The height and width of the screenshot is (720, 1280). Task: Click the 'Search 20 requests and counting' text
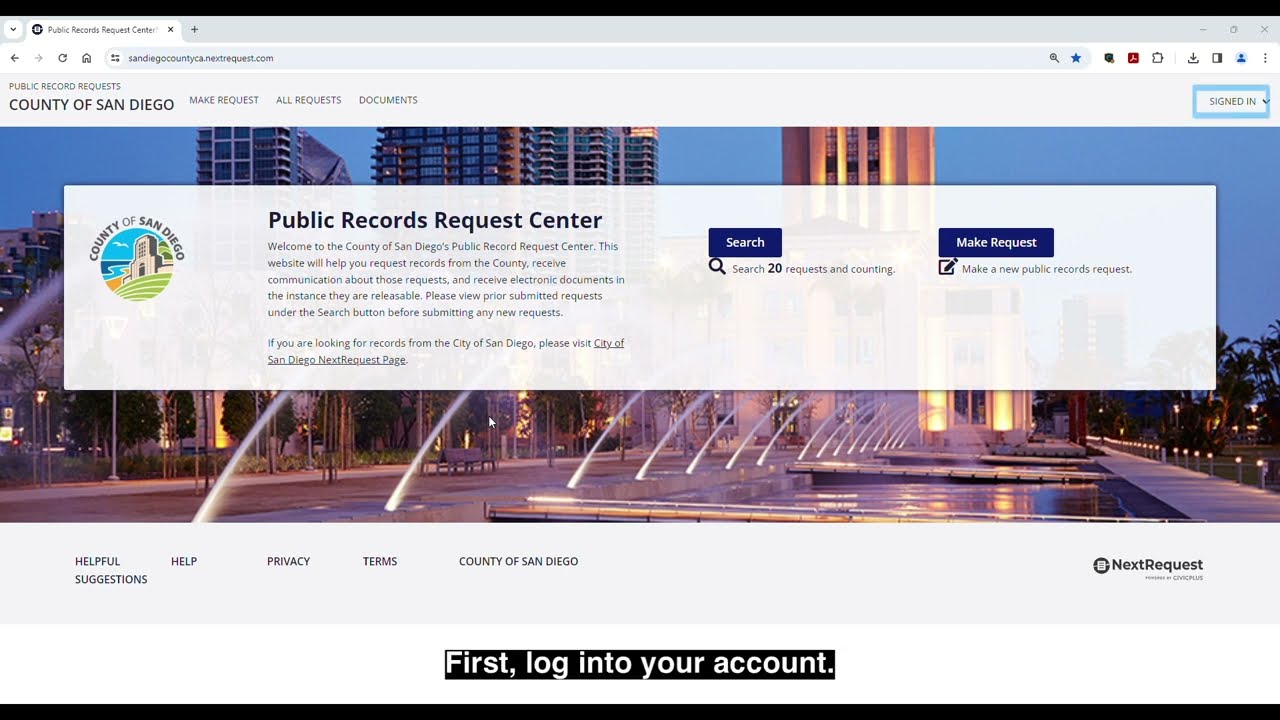click(x=813, y=269)
